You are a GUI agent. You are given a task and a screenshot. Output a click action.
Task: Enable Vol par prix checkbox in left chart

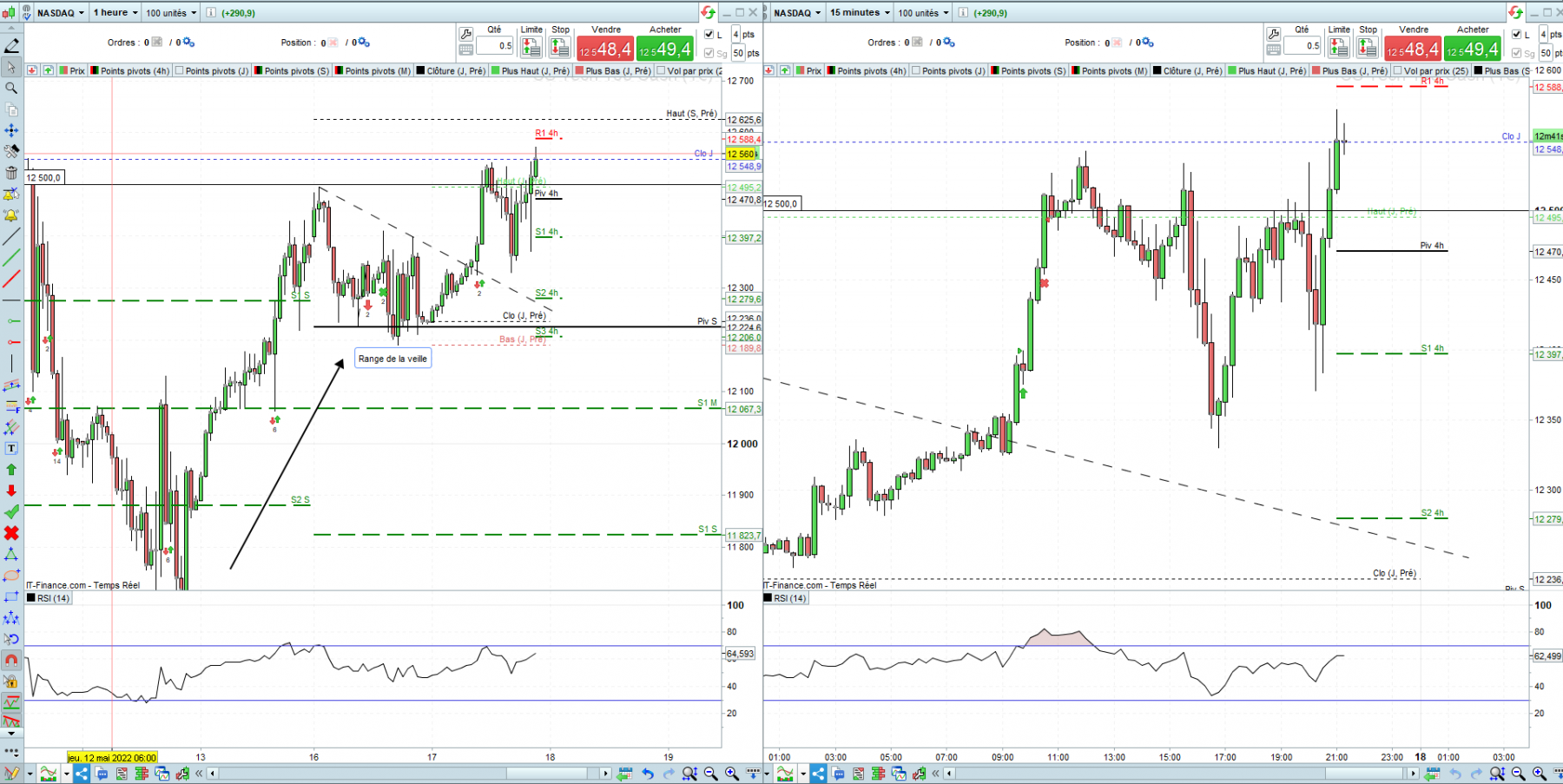coord(662,71)
